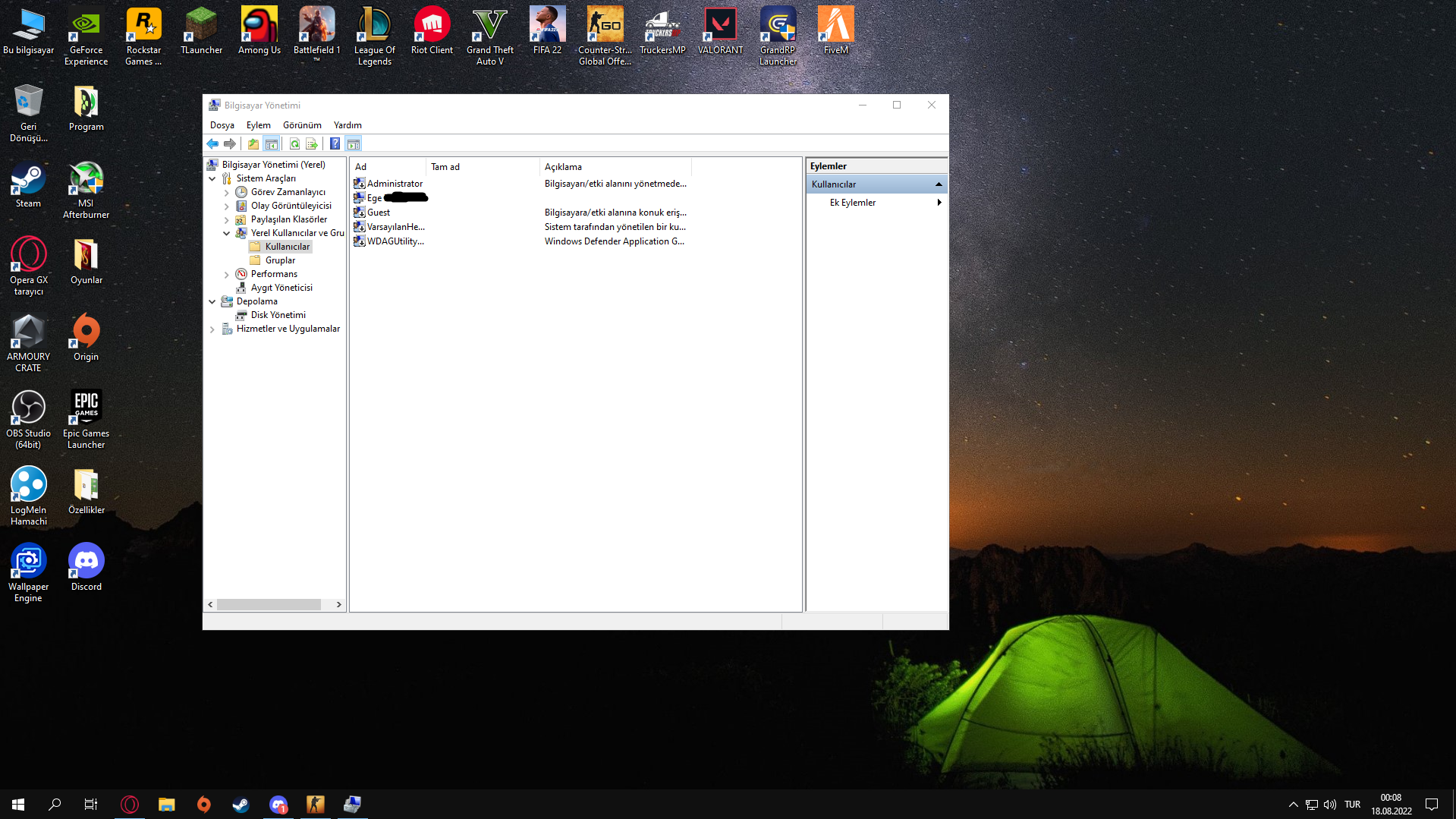Select Aygıt Yöneticisi in the tree
This screenshot has width=1456, height=819.
(x=281, y=288)
